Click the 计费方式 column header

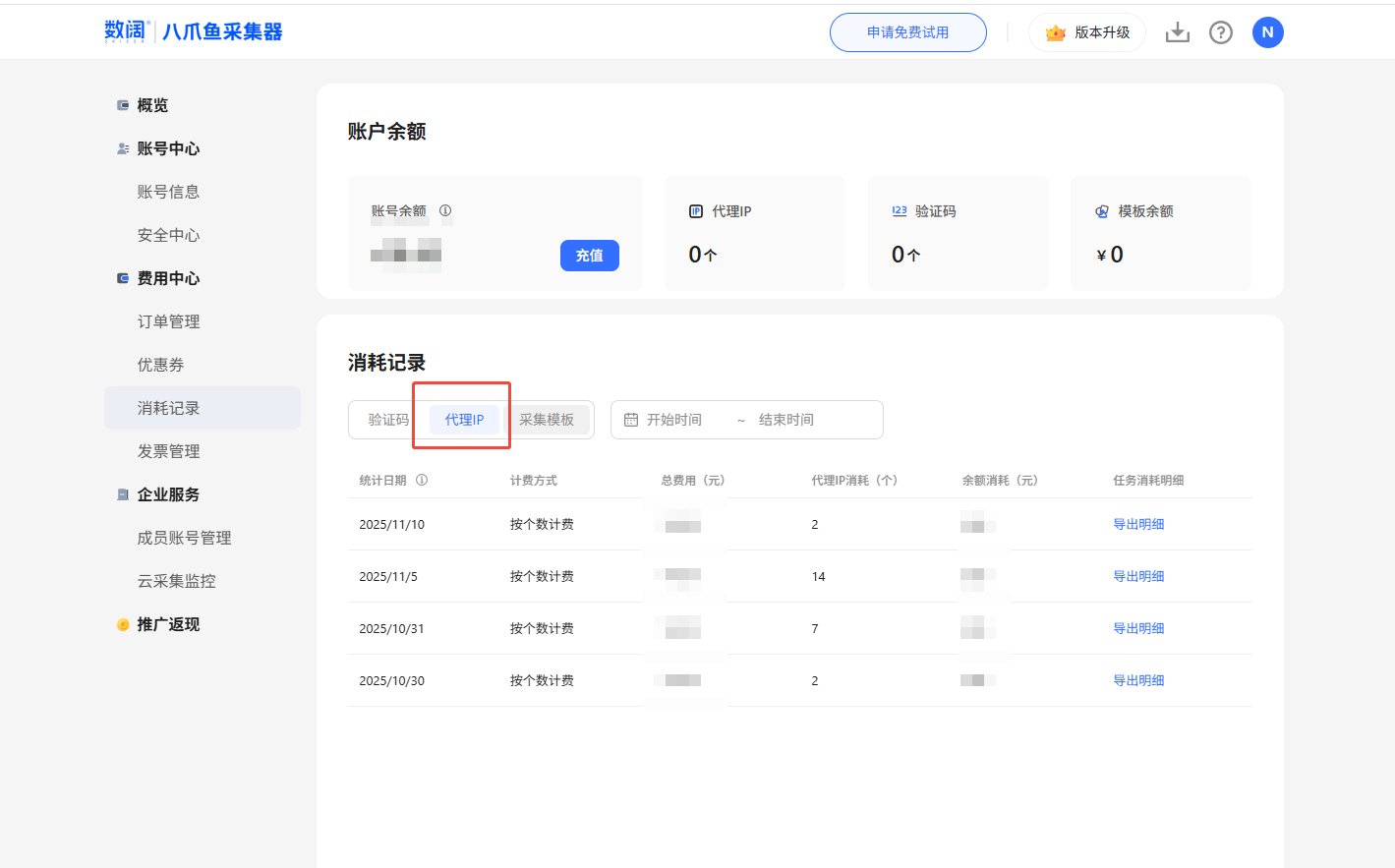pos(534,480)
